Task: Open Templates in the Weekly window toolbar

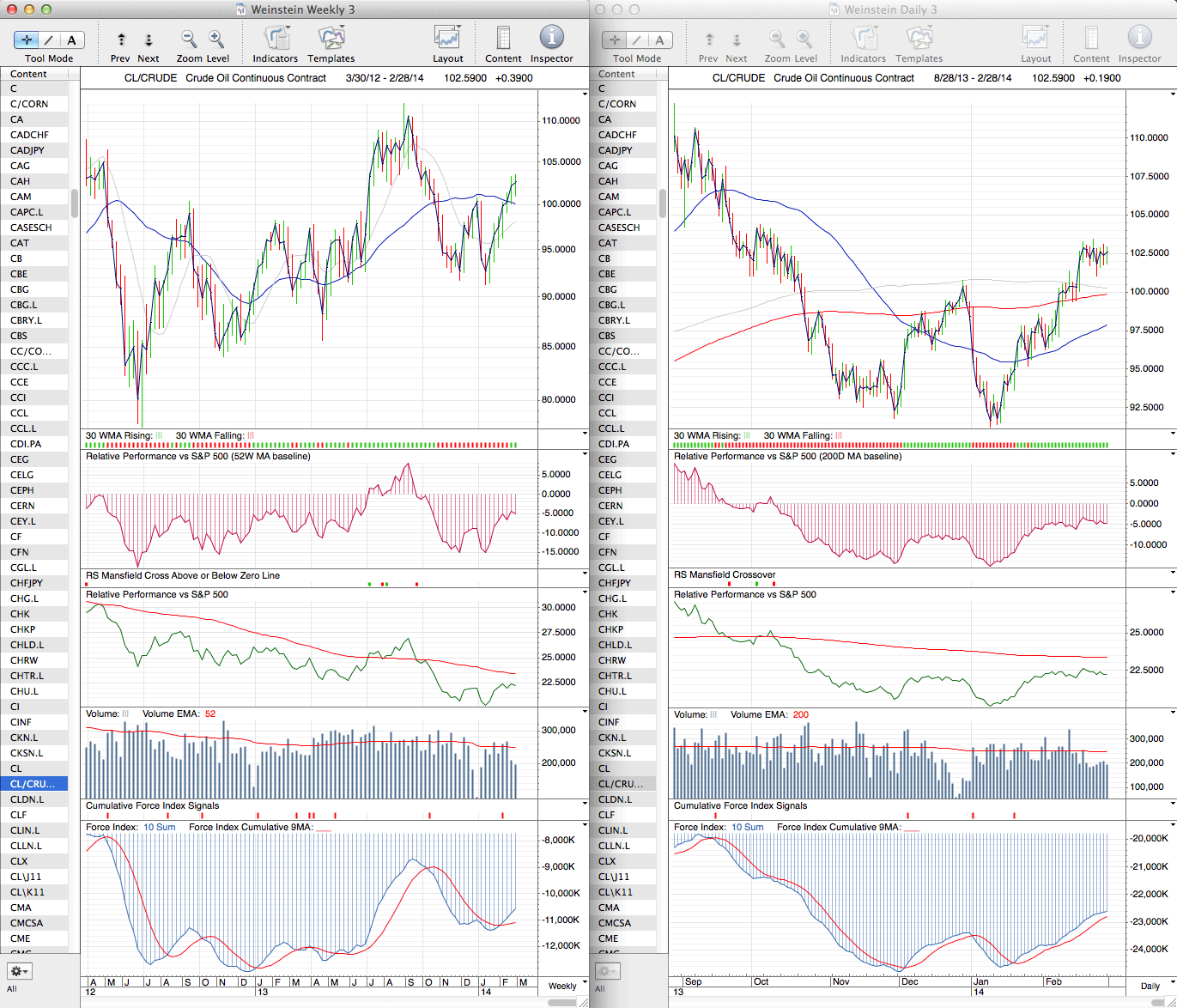Action: [331, 39]
